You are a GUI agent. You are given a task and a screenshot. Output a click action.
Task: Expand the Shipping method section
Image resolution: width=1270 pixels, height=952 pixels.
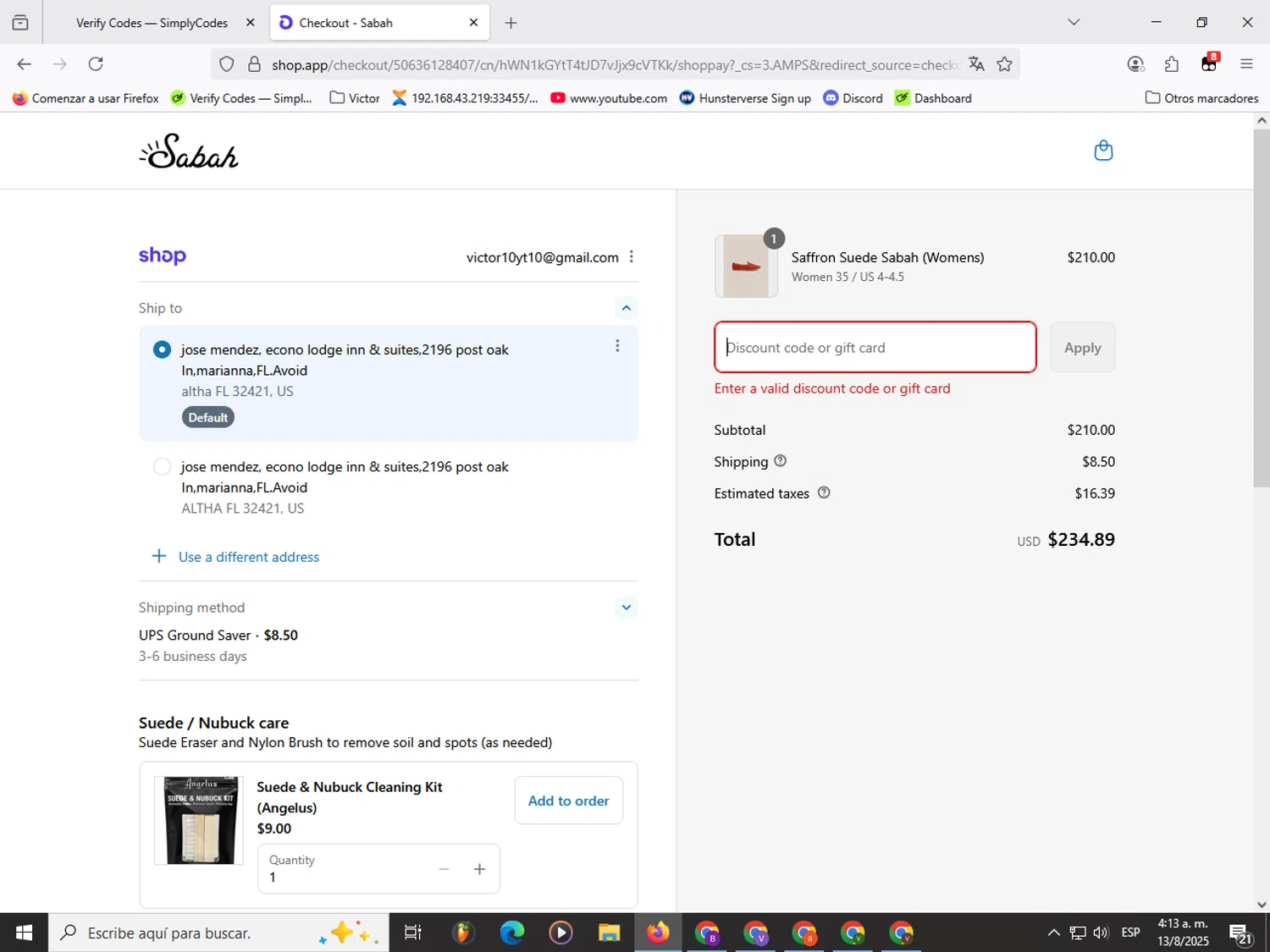(627, 607)
